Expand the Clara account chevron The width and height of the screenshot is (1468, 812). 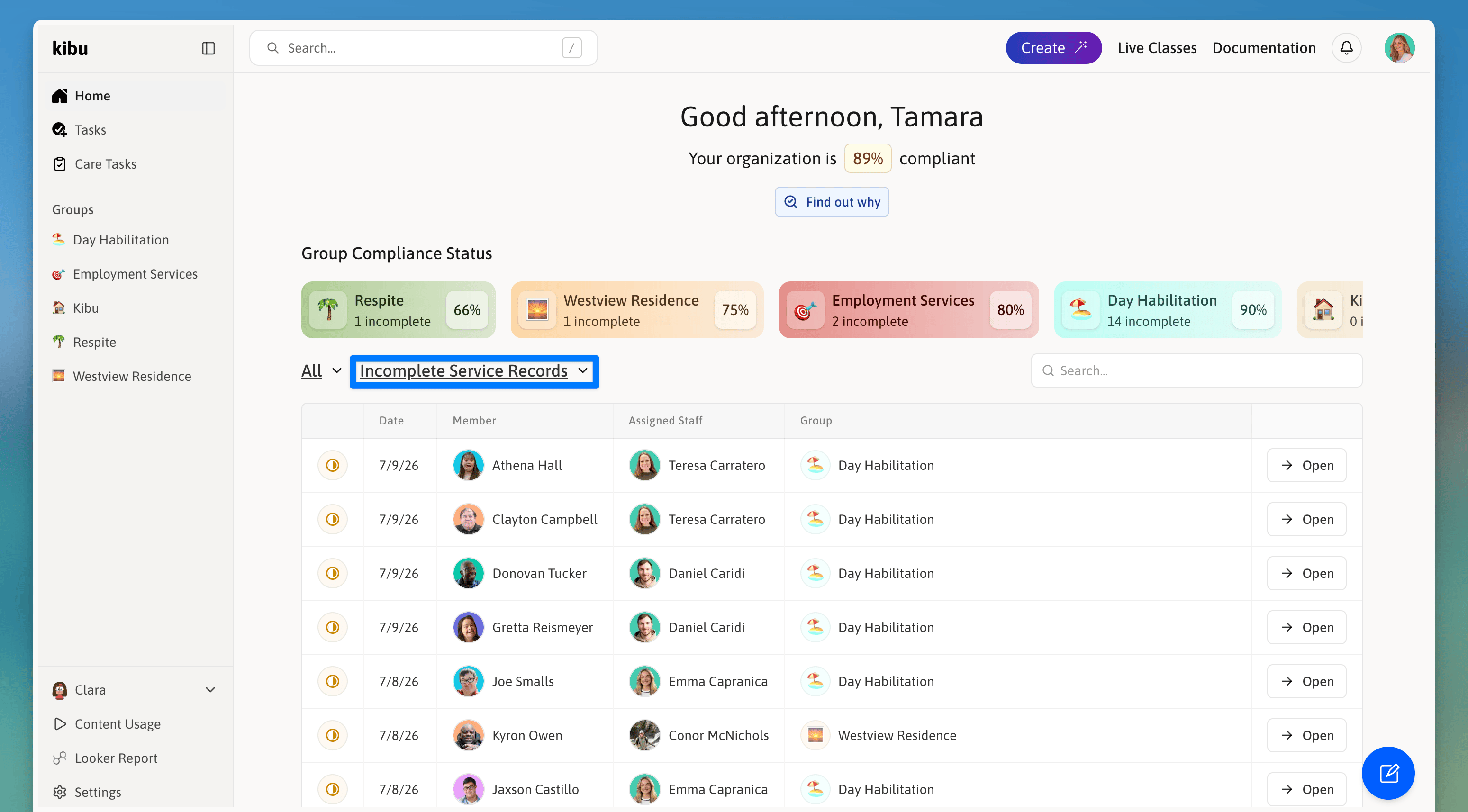210,689
